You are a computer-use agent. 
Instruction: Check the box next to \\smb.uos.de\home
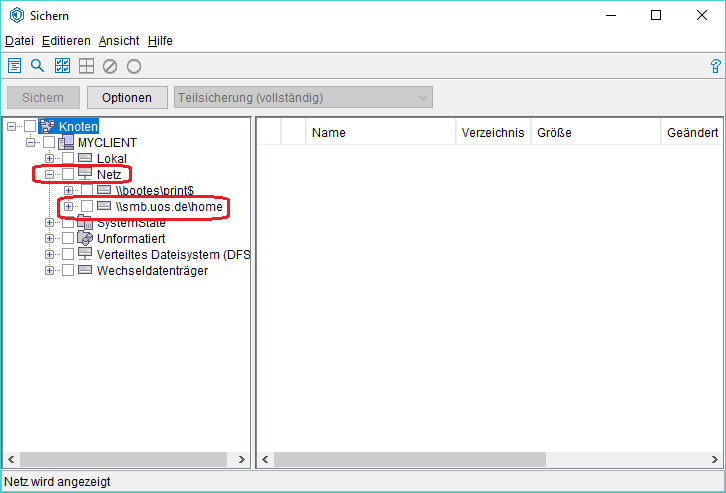click(x=87, y=206)
